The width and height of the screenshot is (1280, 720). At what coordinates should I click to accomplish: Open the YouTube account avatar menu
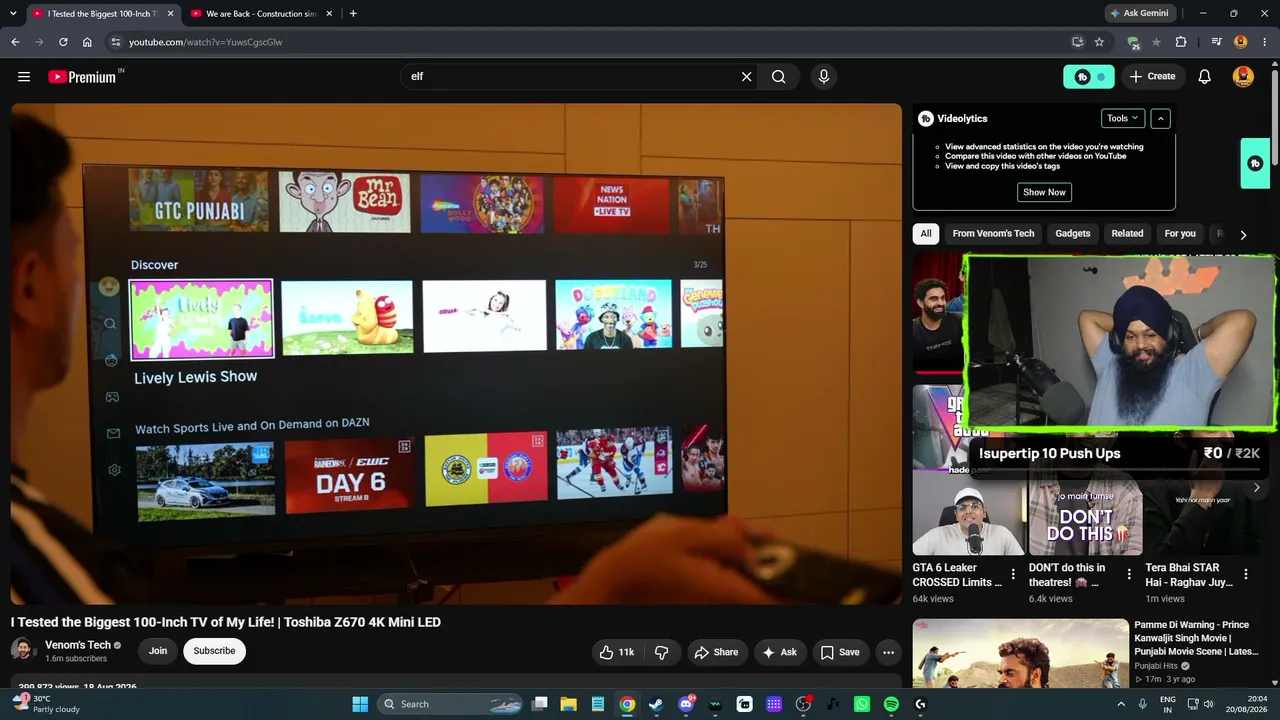tap(1243, 77)
